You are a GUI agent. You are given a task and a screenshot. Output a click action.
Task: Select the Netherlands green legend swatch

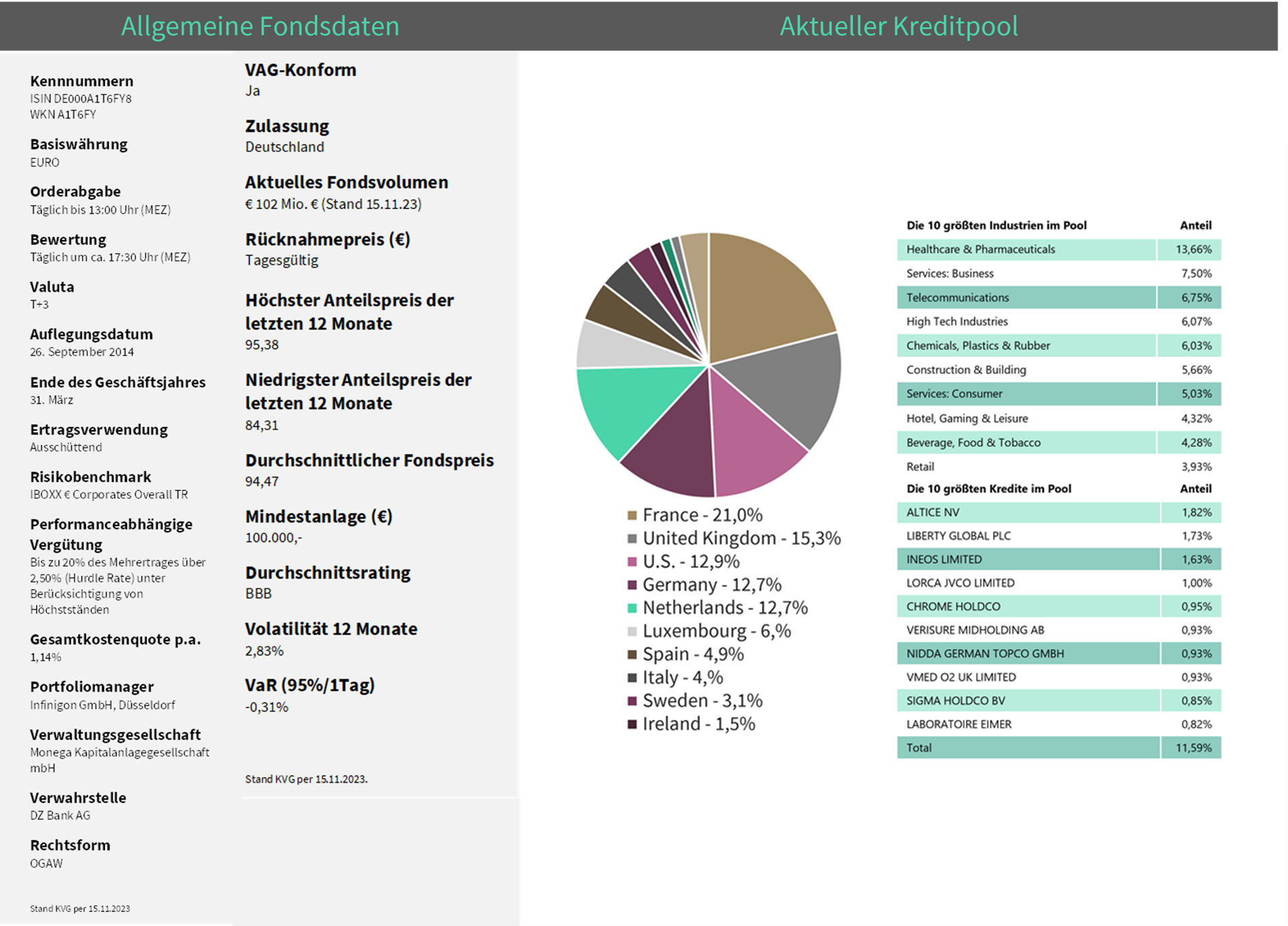(632, 608)
